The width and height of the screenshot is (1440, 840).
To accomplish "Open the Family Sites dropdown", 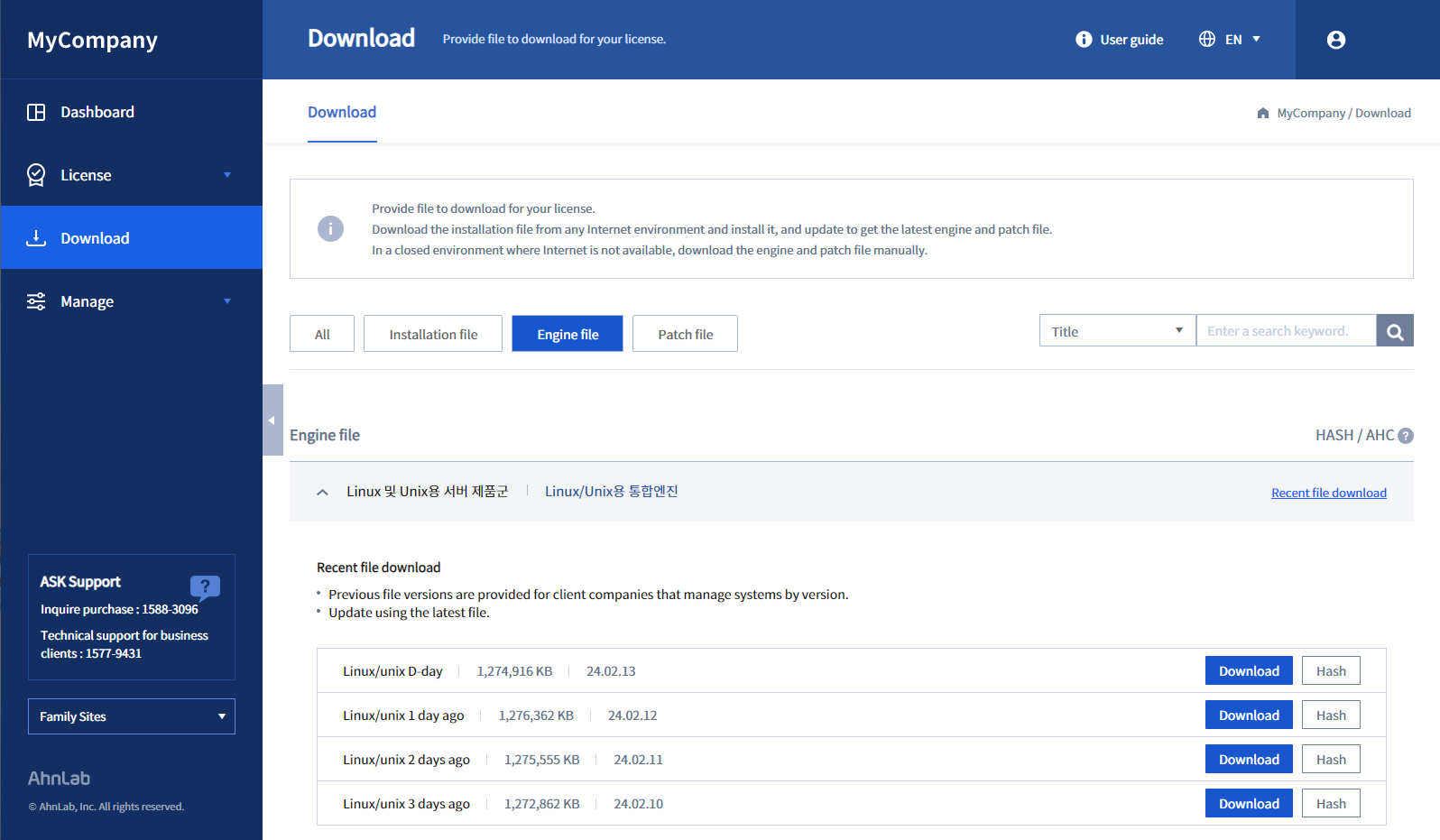I will click(132, 716).
